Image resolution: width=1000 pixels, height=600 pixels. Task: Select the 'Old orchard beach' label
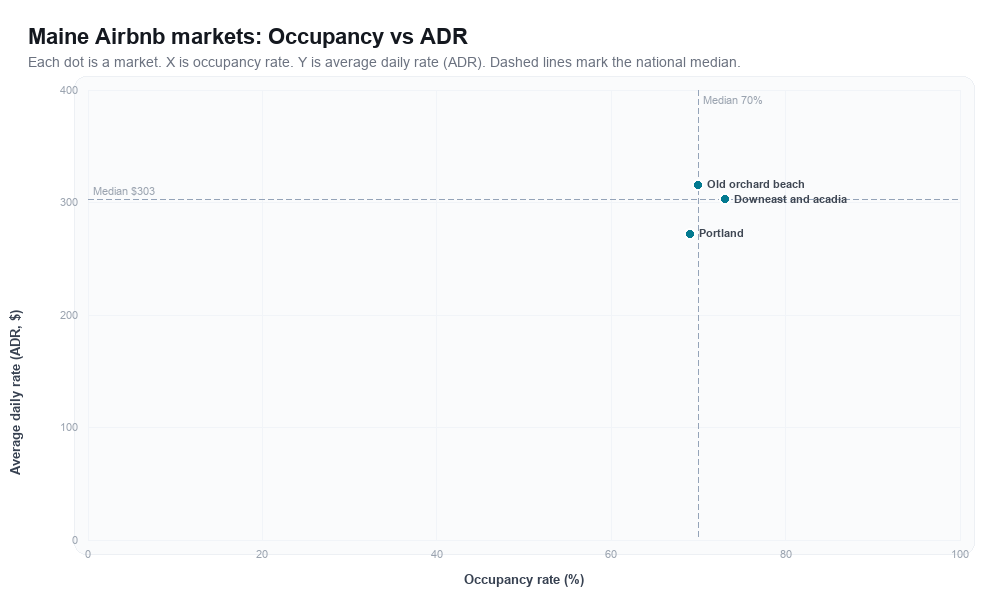[x=755, y=184]
